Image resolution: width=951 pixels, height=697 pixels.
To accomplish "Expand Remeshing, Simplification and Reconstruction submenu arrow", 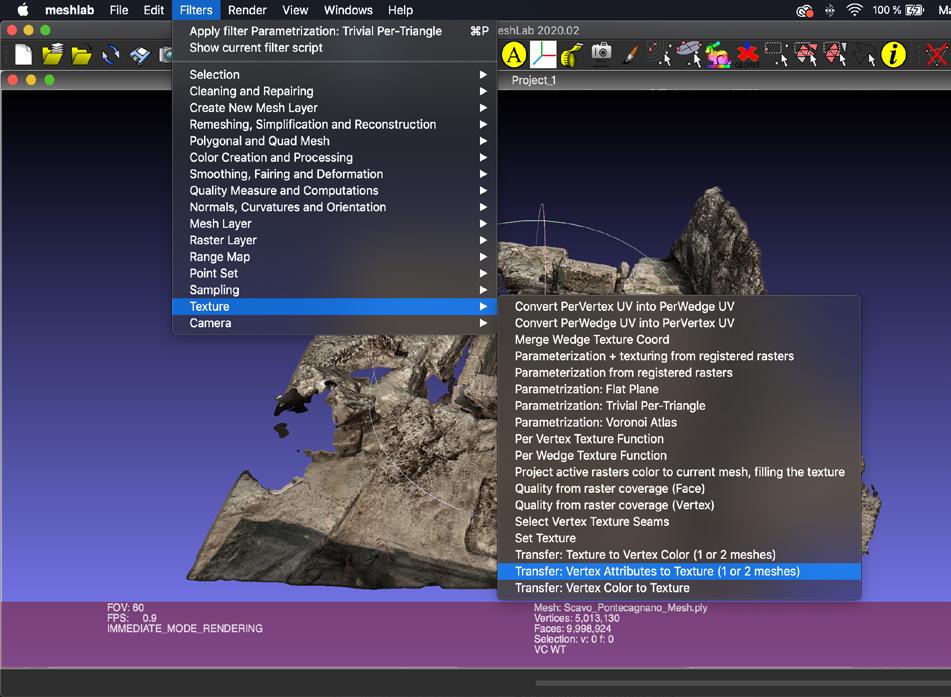I will (483, 124).
